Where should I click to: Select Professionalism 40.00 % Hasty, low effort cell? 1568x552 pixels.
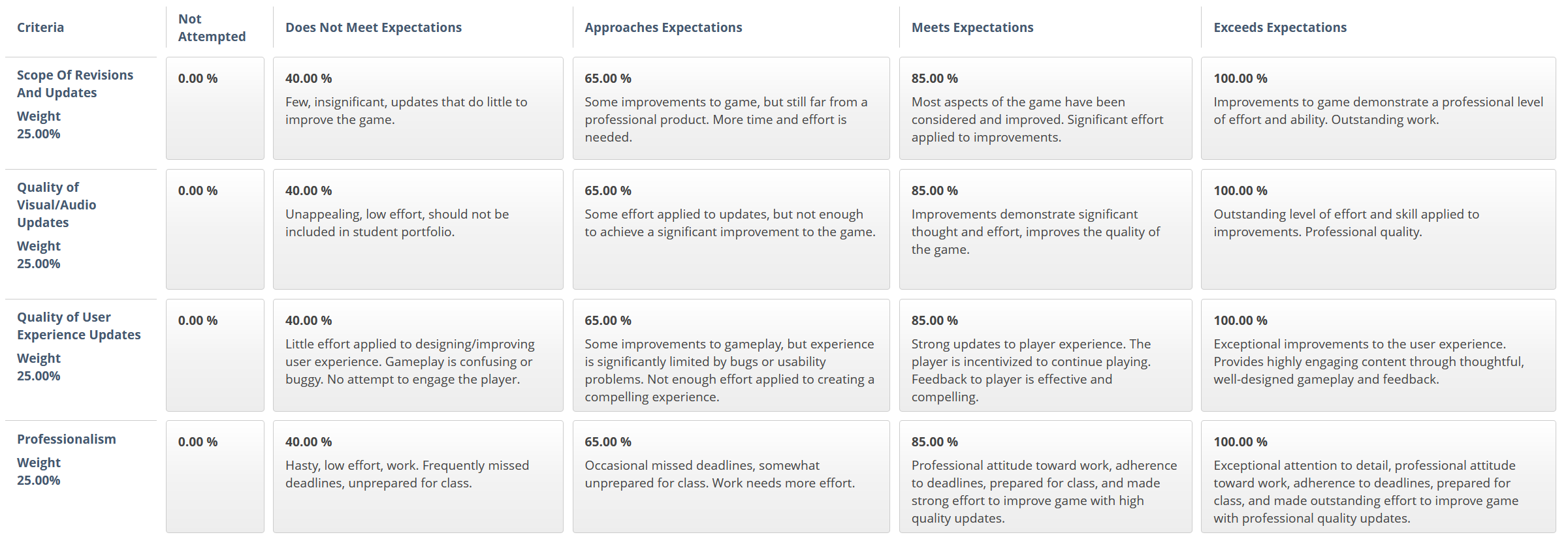[x=418, y=476]
